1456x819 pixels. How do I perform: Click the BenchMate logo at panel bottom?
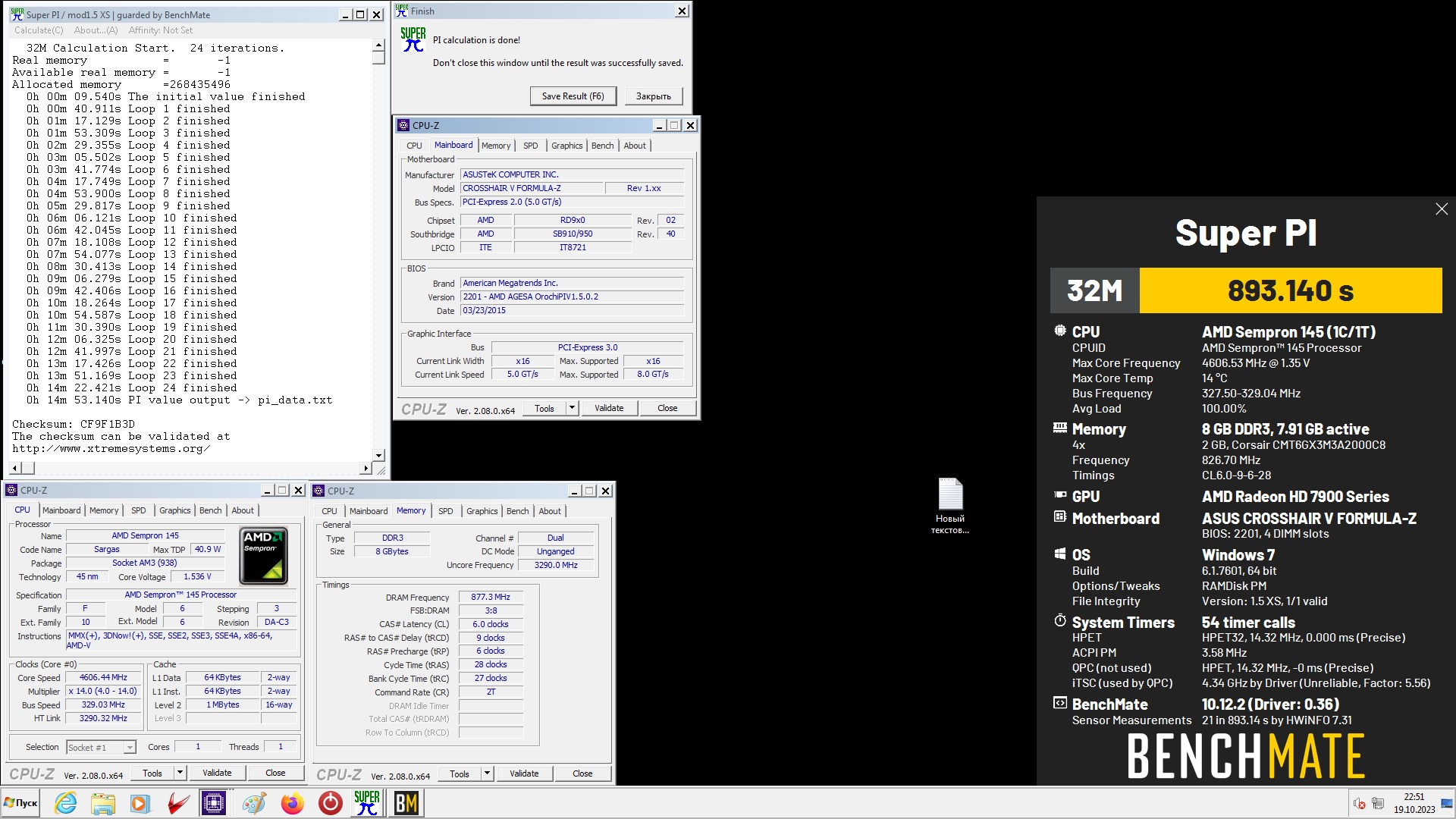(x=1246, y=756)
